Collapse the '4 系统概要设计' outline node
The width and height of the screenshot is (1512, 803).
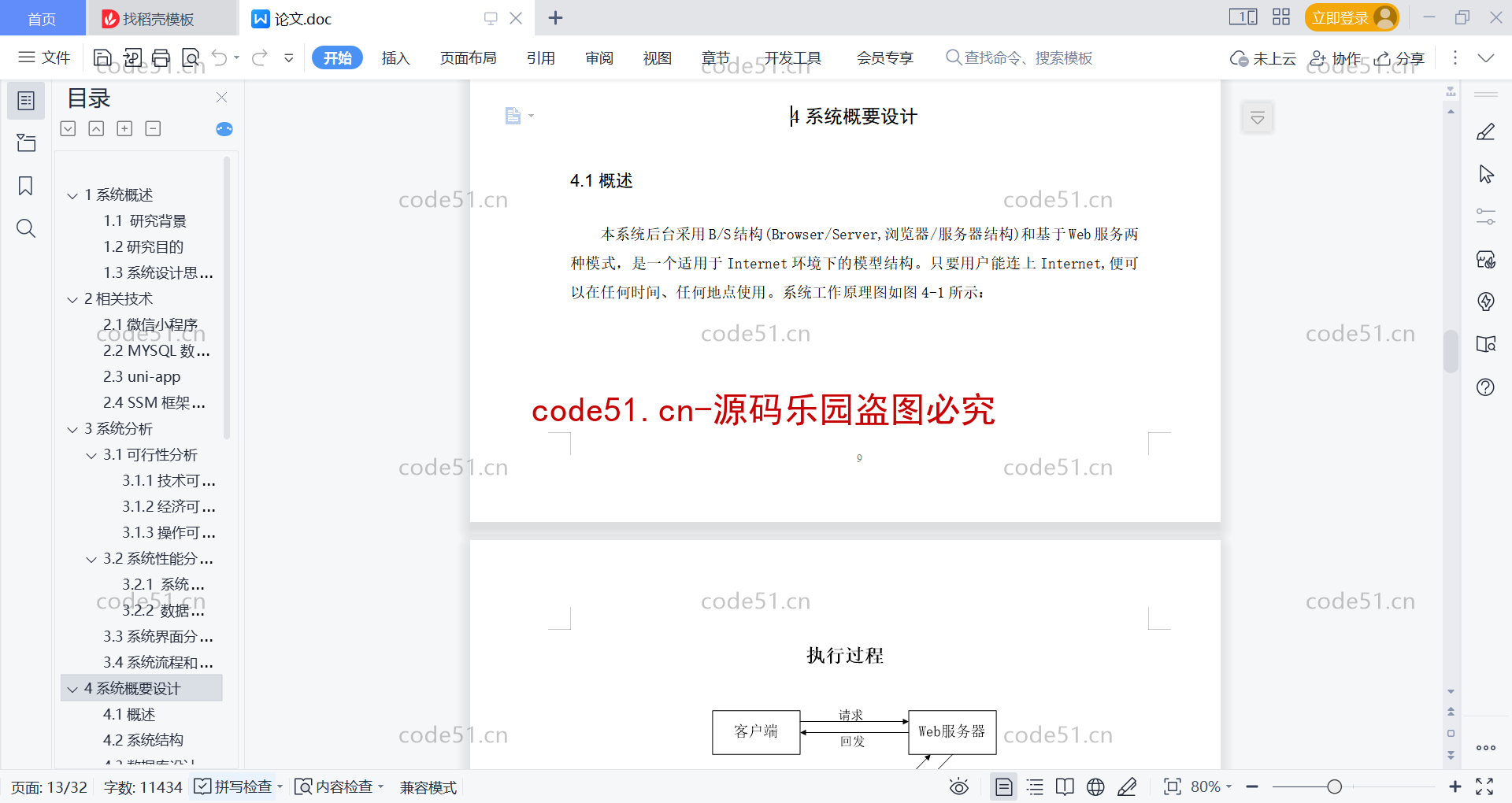[72, 690]
